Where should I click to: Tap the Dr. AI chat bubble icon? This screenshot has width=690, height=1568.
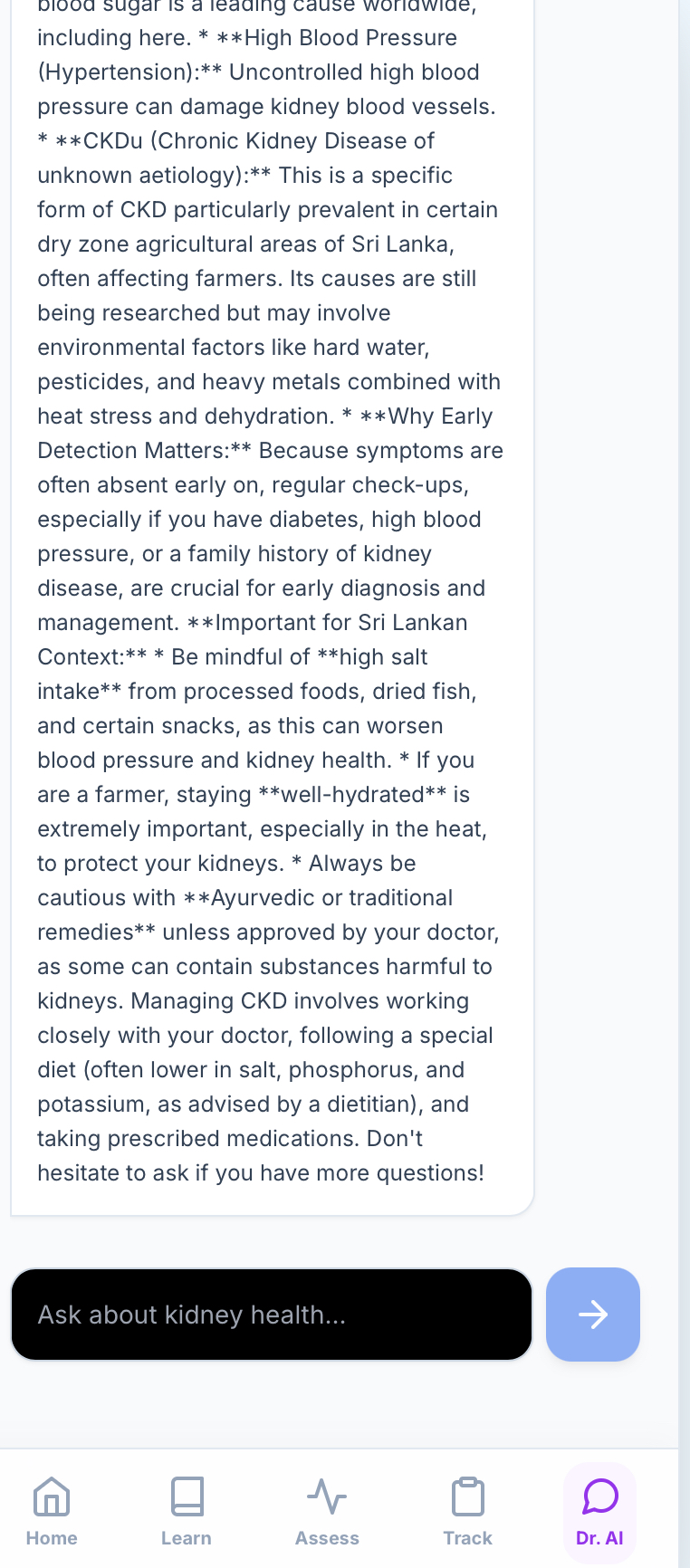[600, 1496]
